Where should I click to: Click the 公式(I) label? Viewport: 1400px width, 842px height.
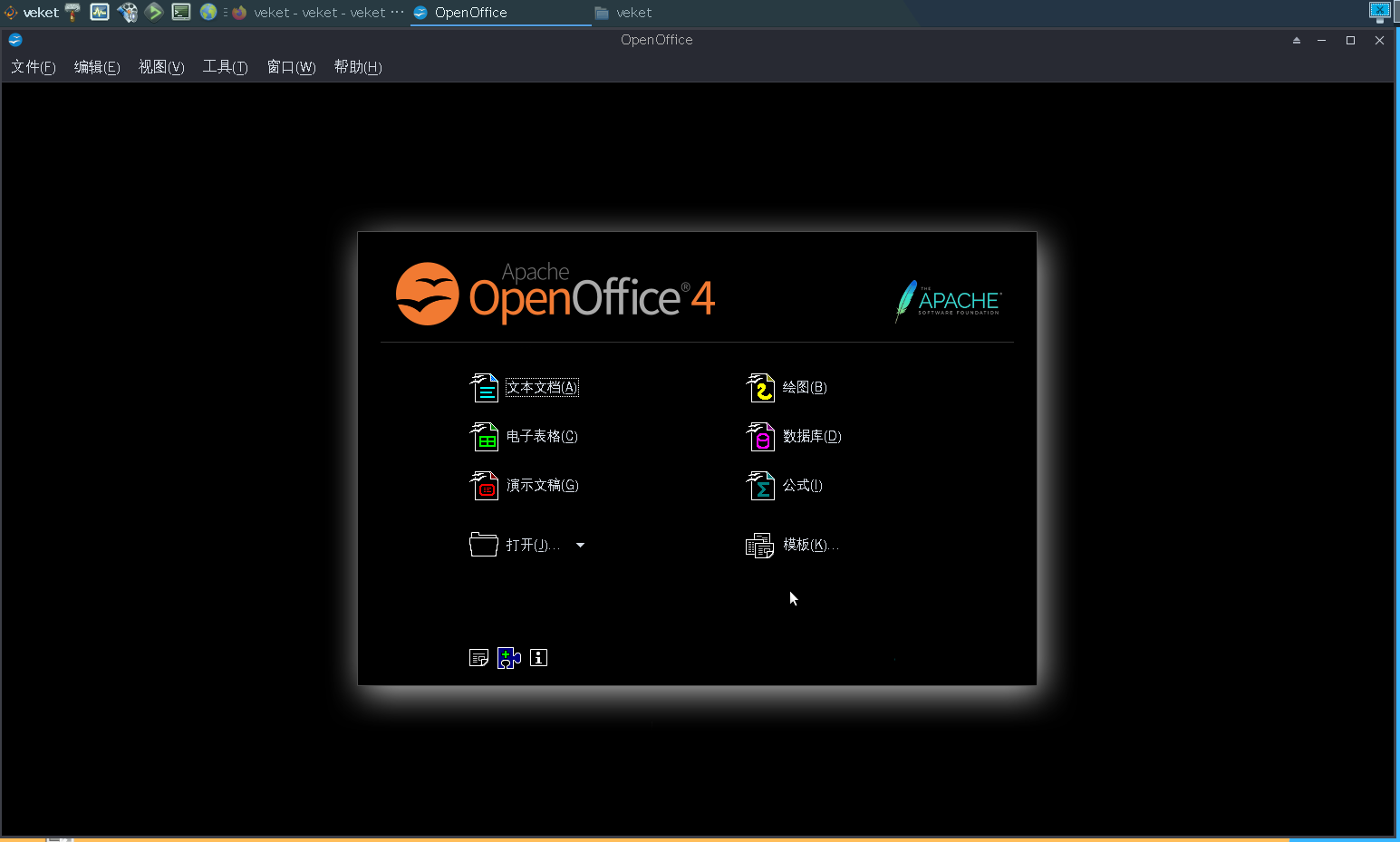pos(803,486)
